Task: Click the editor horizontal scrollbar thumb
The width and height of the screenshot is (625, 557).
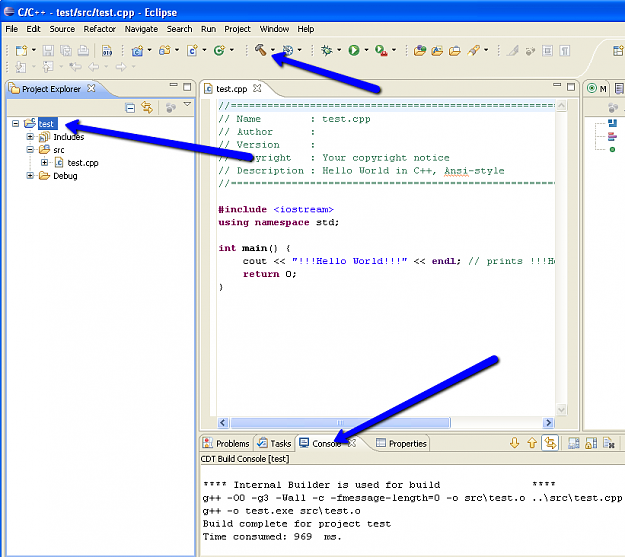Action: 340,422
